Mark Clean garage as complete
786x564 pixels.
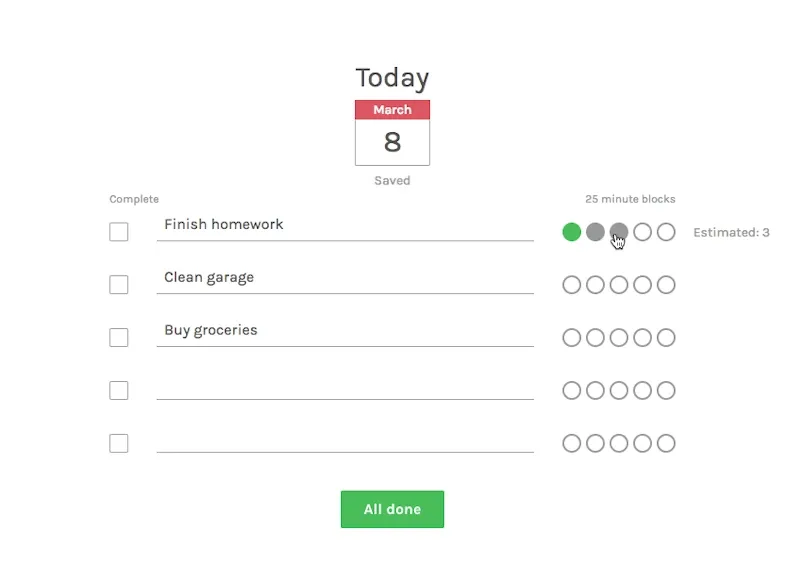click(119, 285)
